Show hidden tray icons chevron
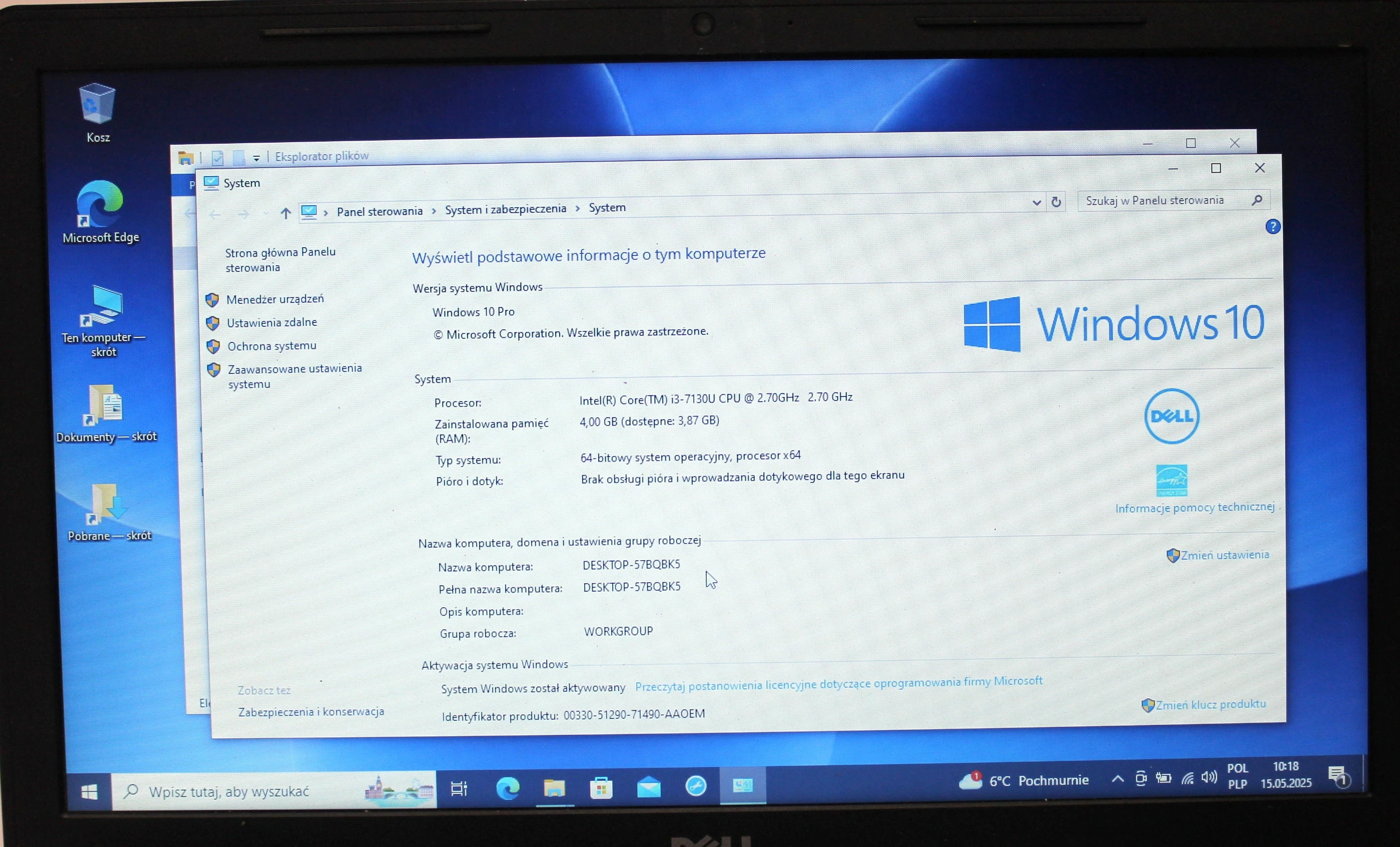1400x847 pixels. point(1118,779)
